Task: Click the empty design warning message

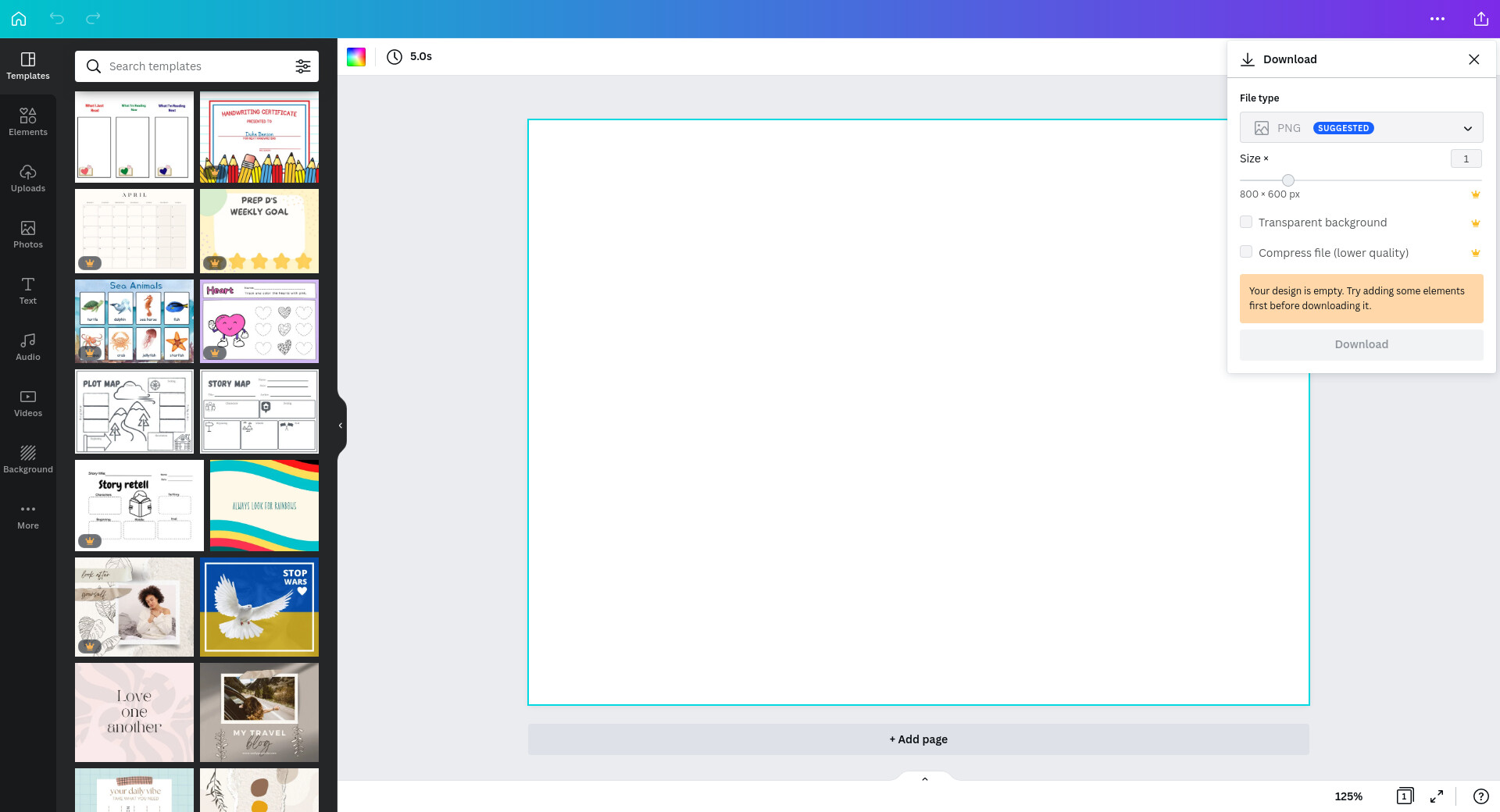Action: point(1361,298)
